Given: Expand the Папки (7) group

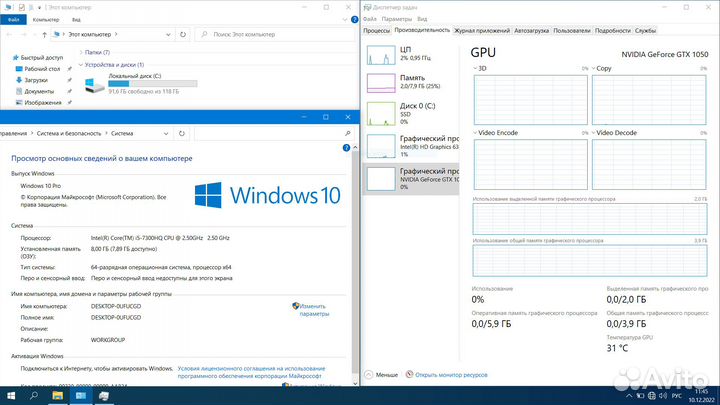Looking at the screenshot, I should coord(80,52).
